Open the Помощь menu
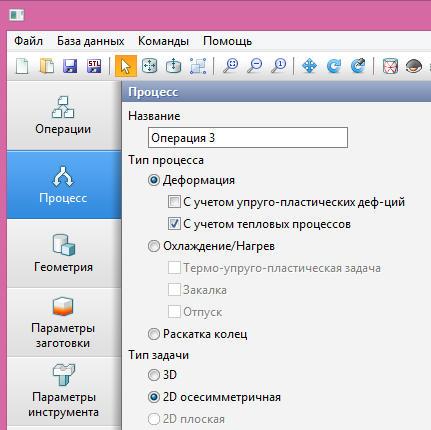Screen dimensions: 431x430 pyautogui.click(x=227, y=41)
